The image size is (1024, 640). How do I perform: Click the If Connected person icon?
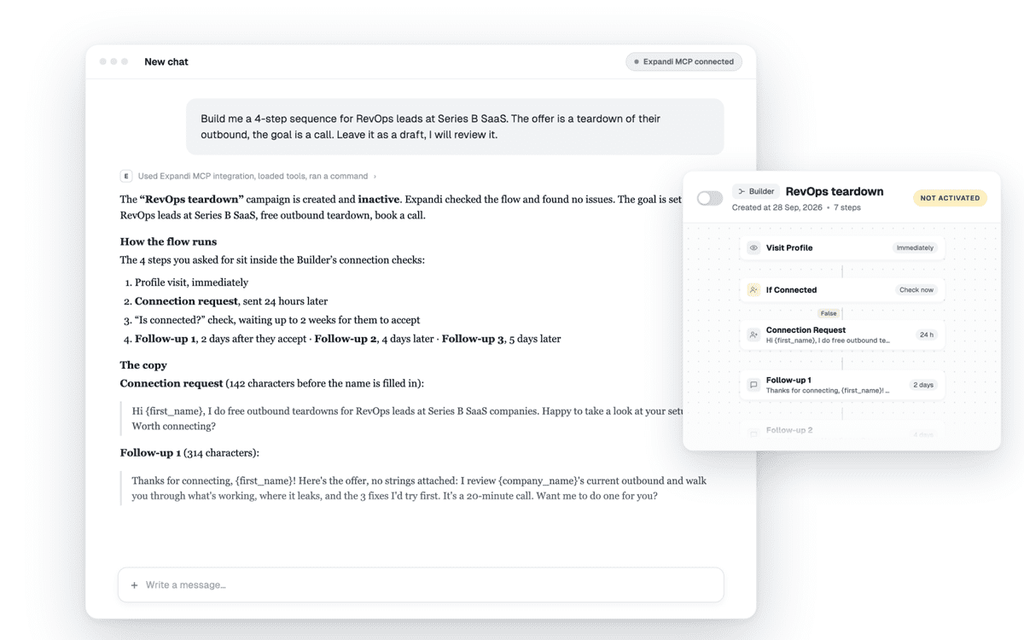[x=754, y=290]
